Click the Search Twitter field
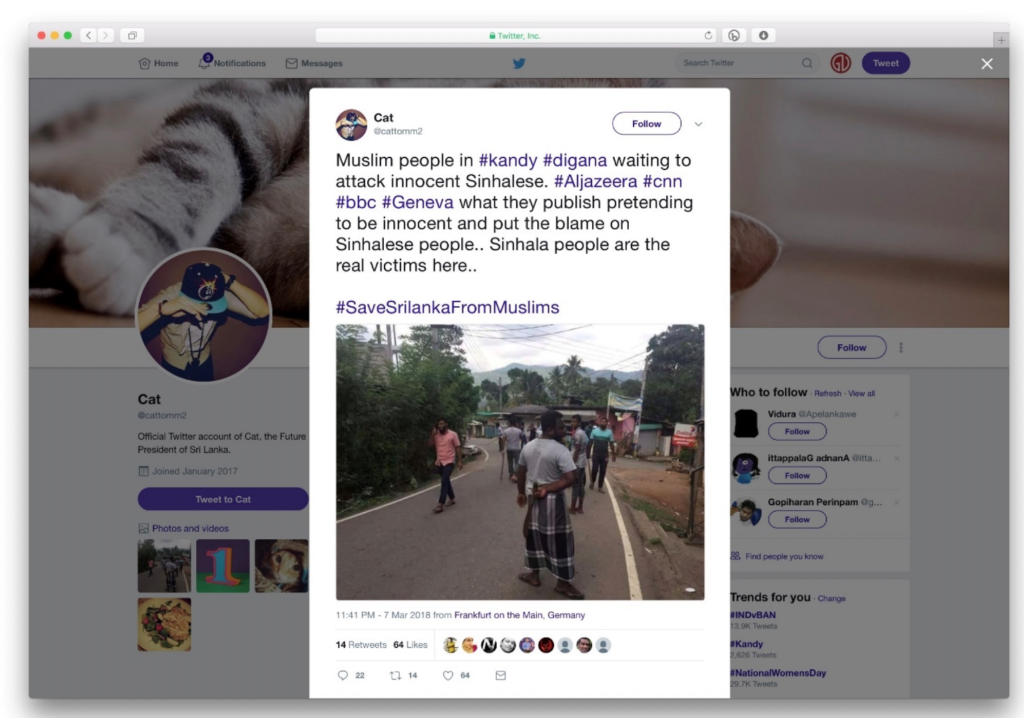 pos(746,63)
